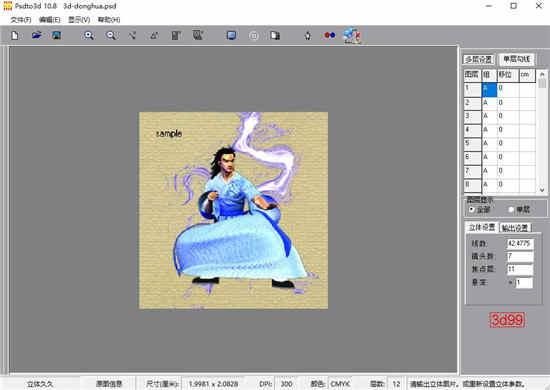Image resolution: width=550 pixels, height=390 pixels.
Task: Select layer row header 2
Action: click(x=472, y=103)
